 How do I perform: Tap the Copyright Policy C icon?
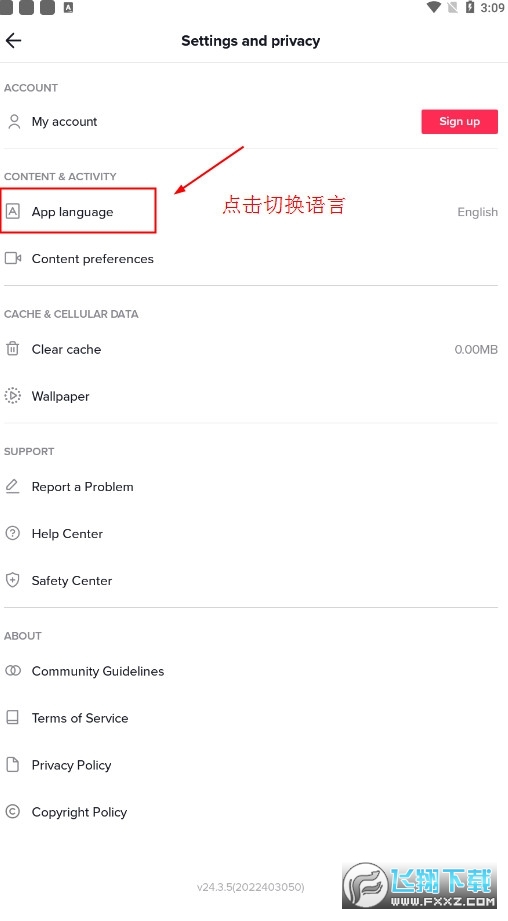pos(12,812)
